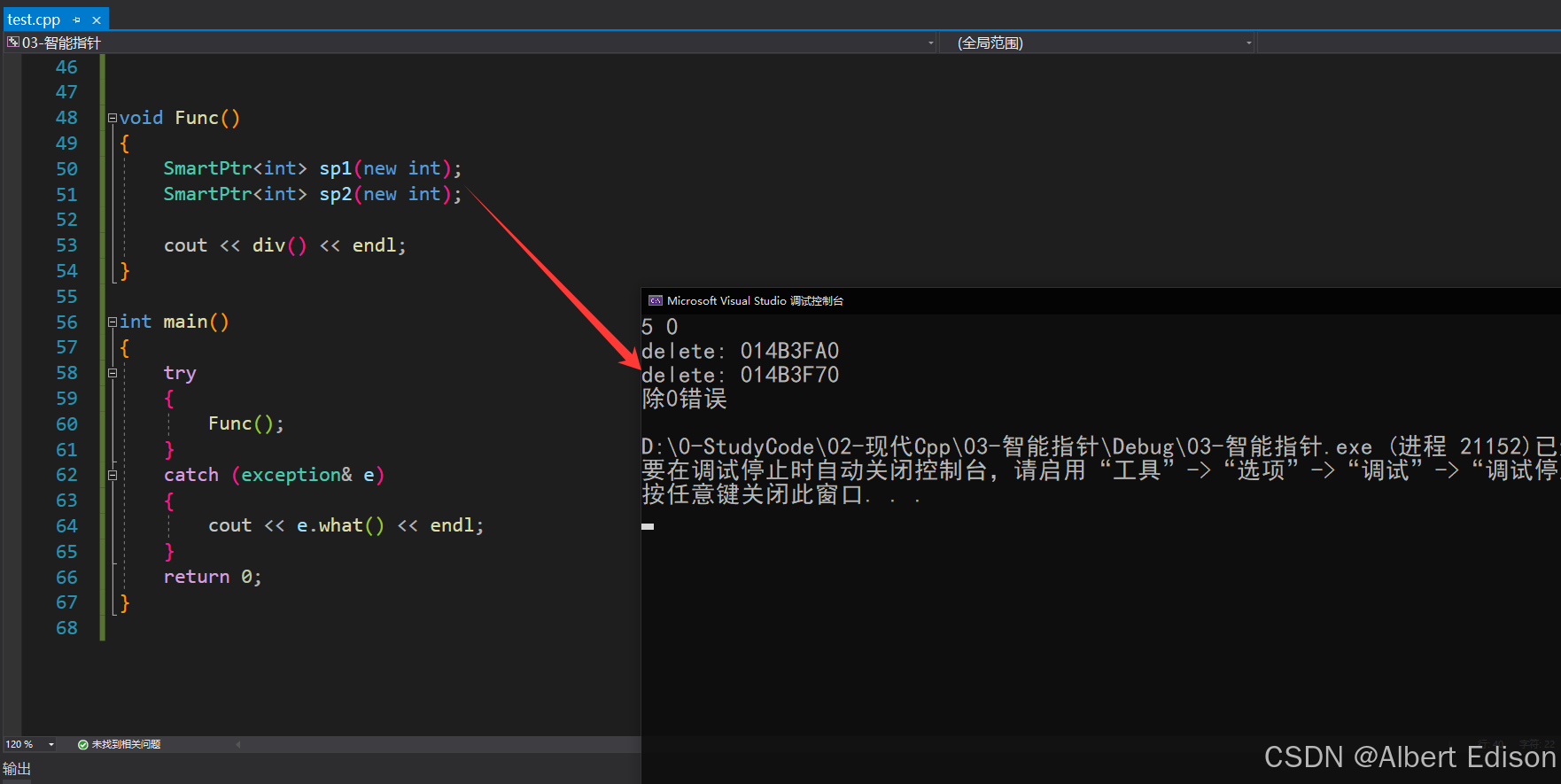Viewport: 1561px width, 784px height.
Task: Collapse the try block at line 58
Action: (113, 373)
